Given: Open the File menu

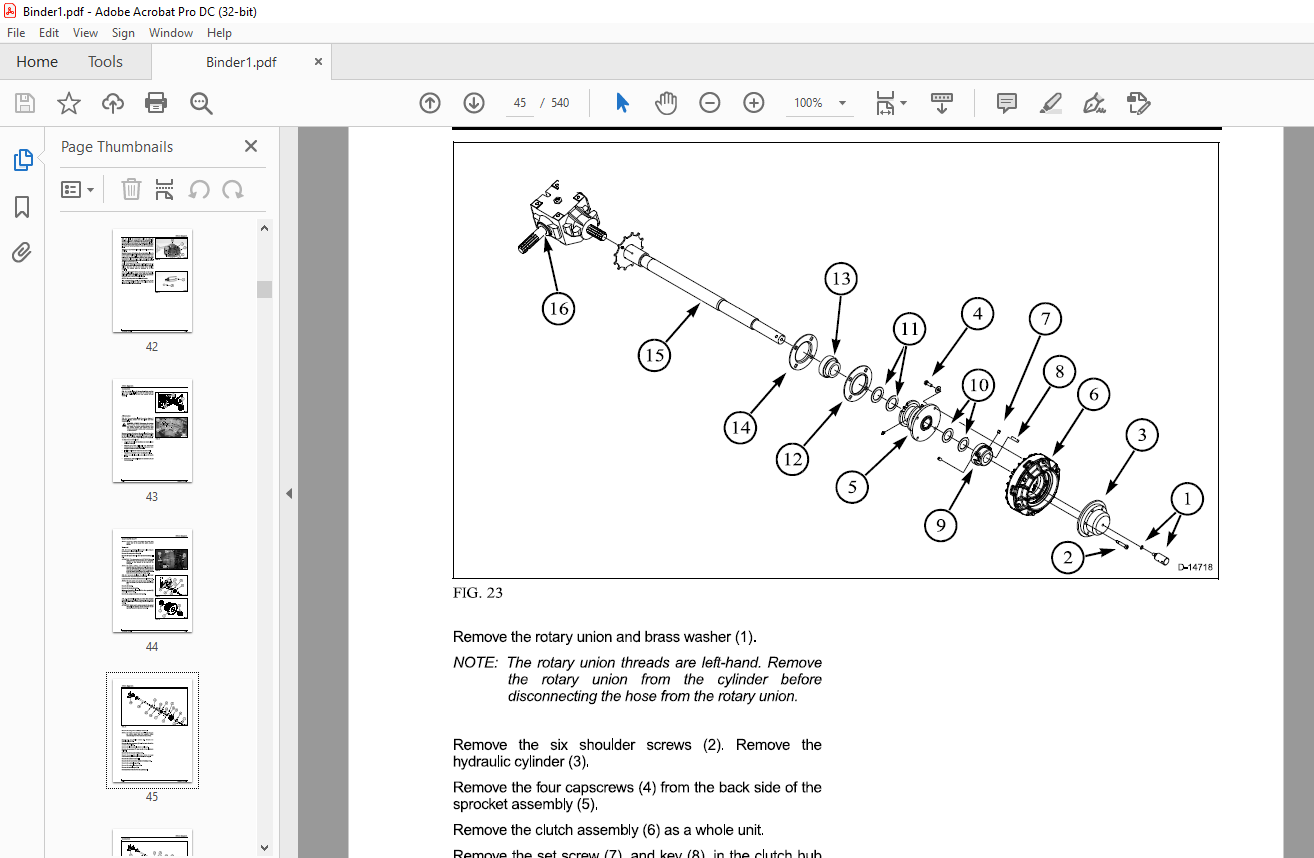Looking at the screenshot, I should pyautogui.click(x=16, y=33).
